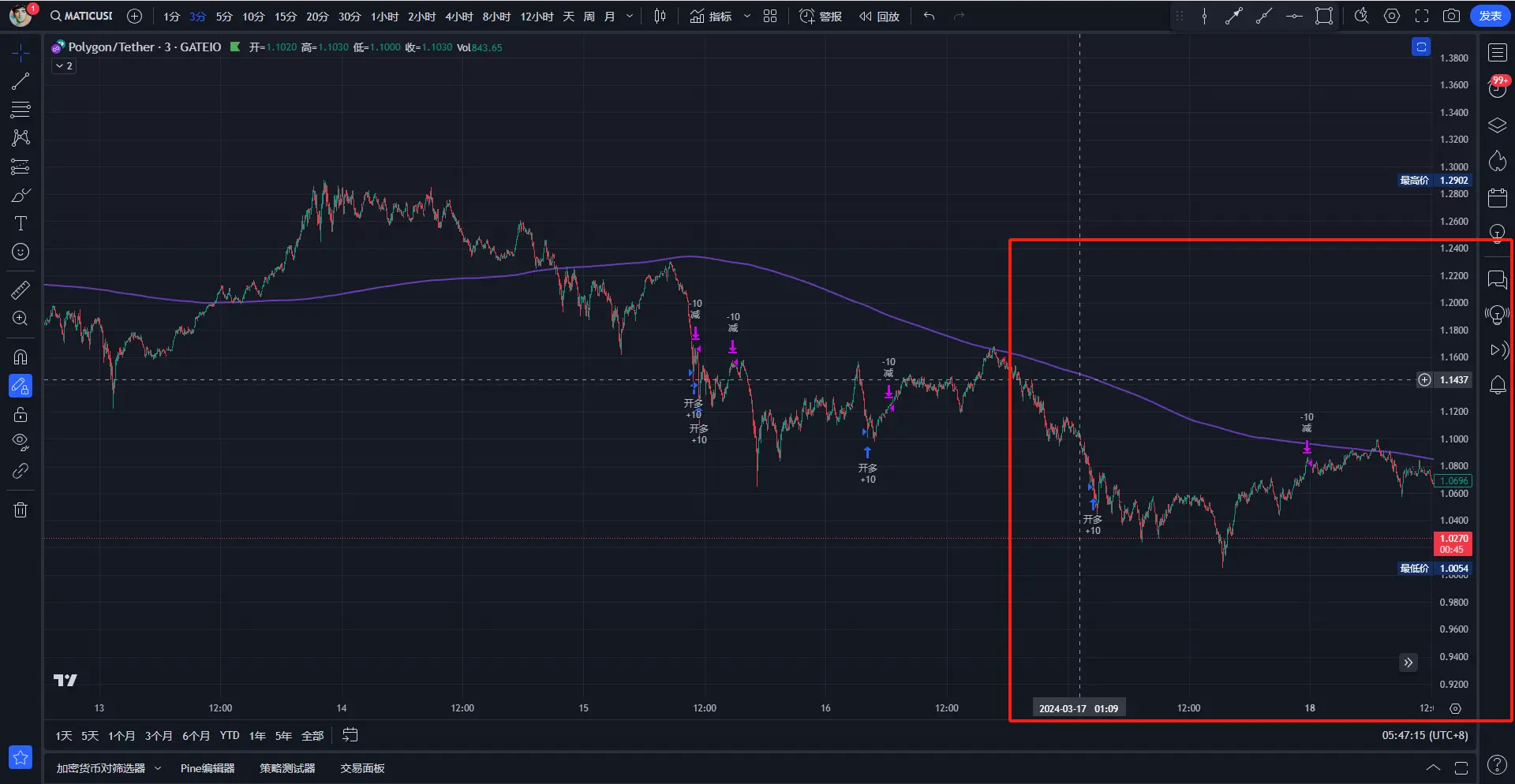Select the trend line drawing tool

click(21, 81)
